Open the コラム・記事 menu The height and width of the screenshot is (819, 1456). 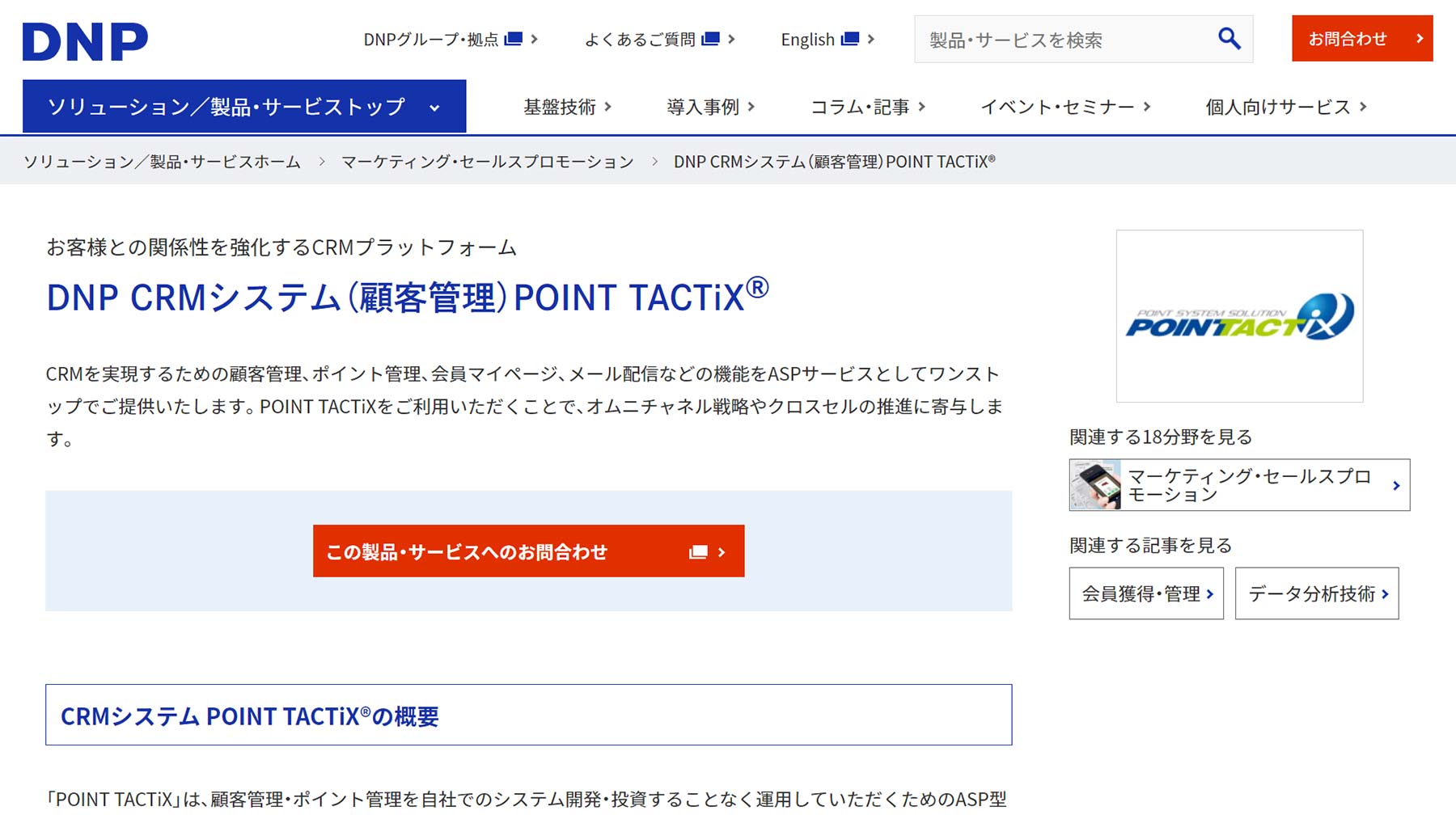tap(868, 107)
